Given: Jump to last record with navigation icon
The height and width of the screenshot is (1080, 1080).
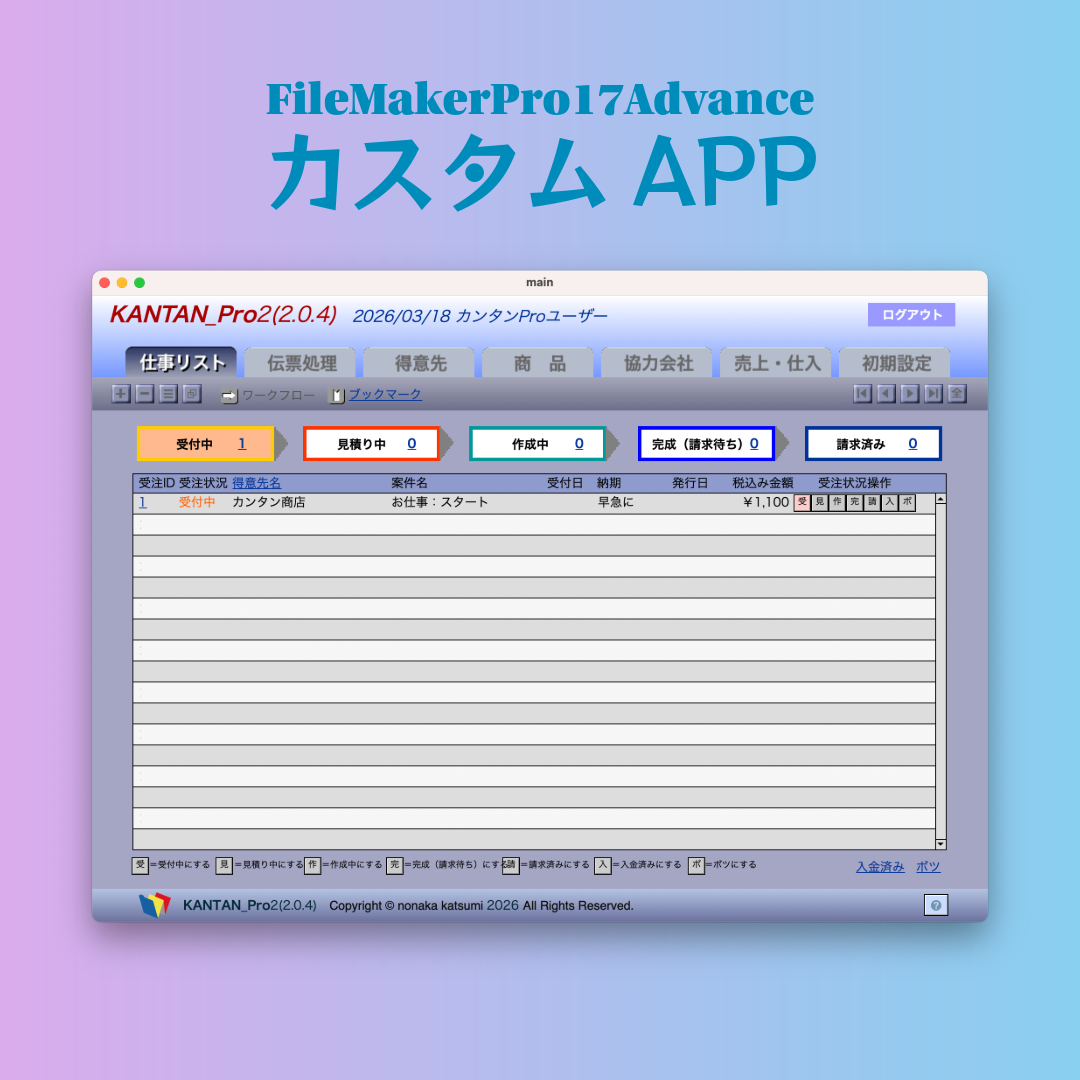Looking at the screenshot, I should pyautogui.click(x=933, y=394).
